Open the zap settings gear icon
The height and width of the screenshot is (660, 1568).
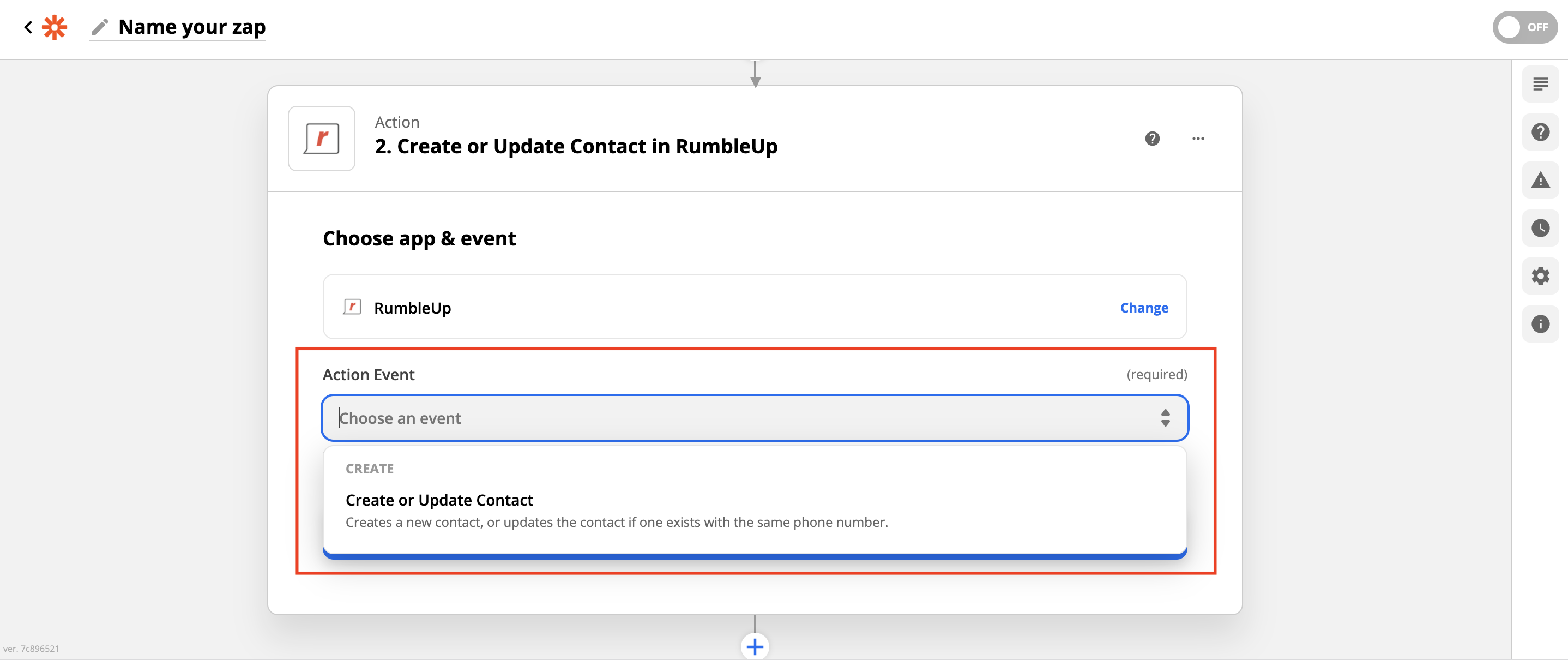pyautogui.click(x=1540, y=277)
